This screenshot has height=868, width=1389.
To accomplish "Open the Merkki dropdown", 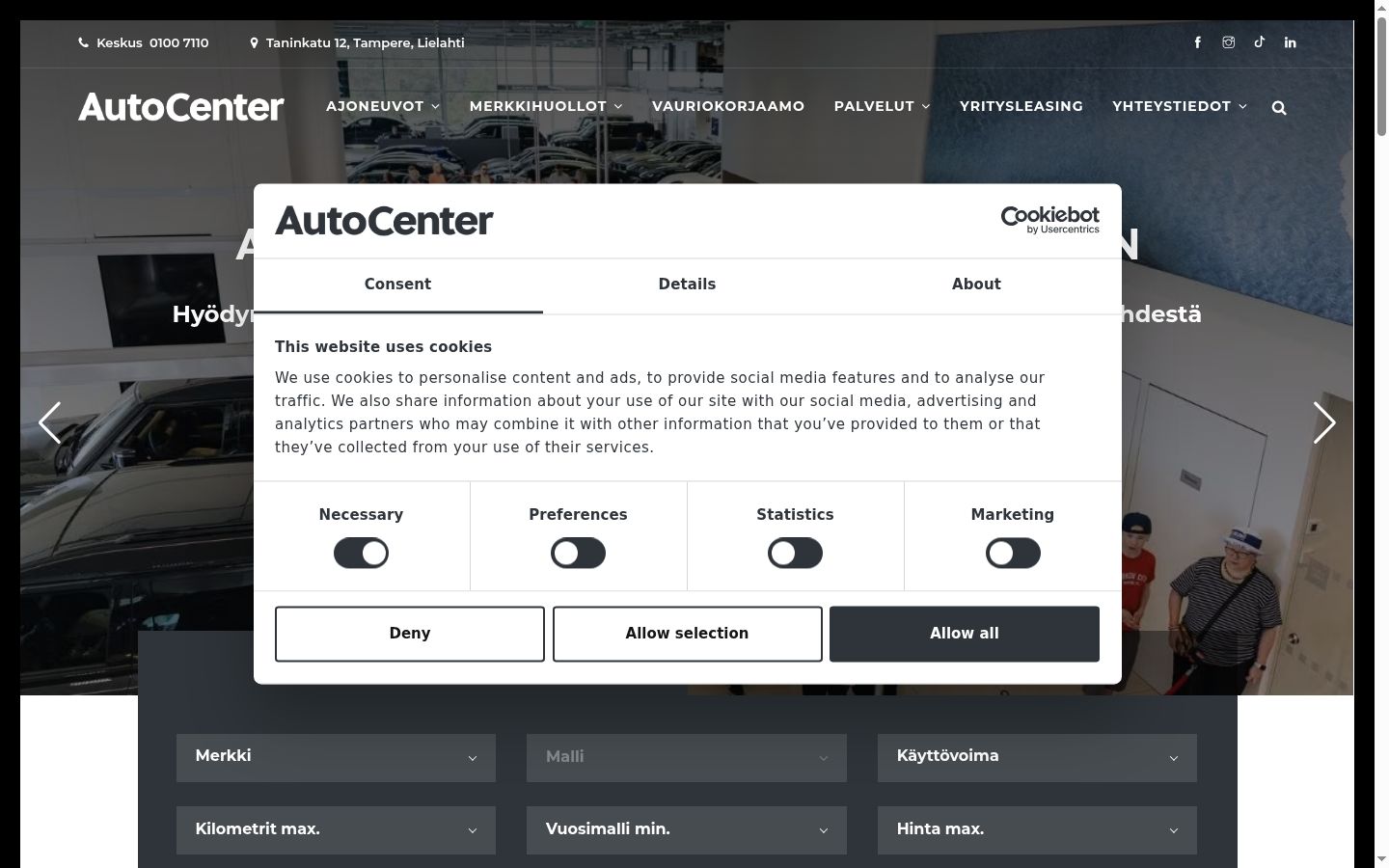I will click(336, 757).
